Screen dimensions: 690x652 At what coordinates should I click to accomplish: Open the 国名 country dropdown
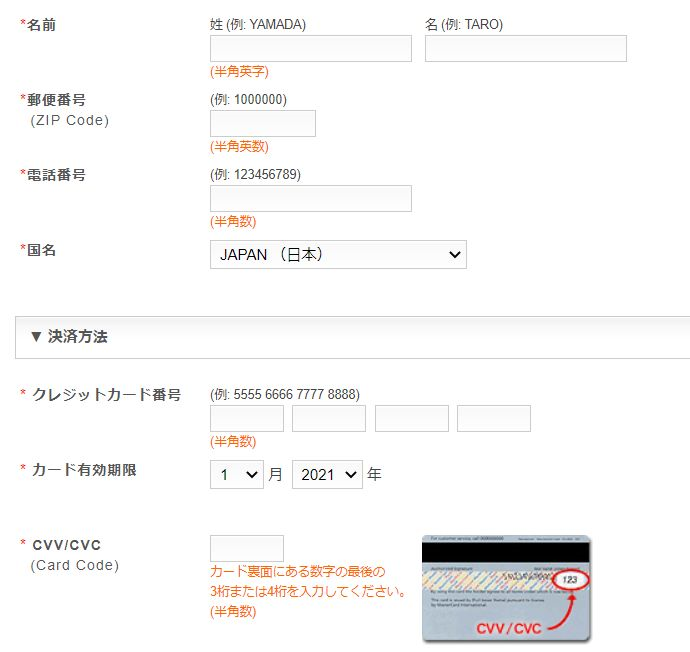tap(338, 255)
